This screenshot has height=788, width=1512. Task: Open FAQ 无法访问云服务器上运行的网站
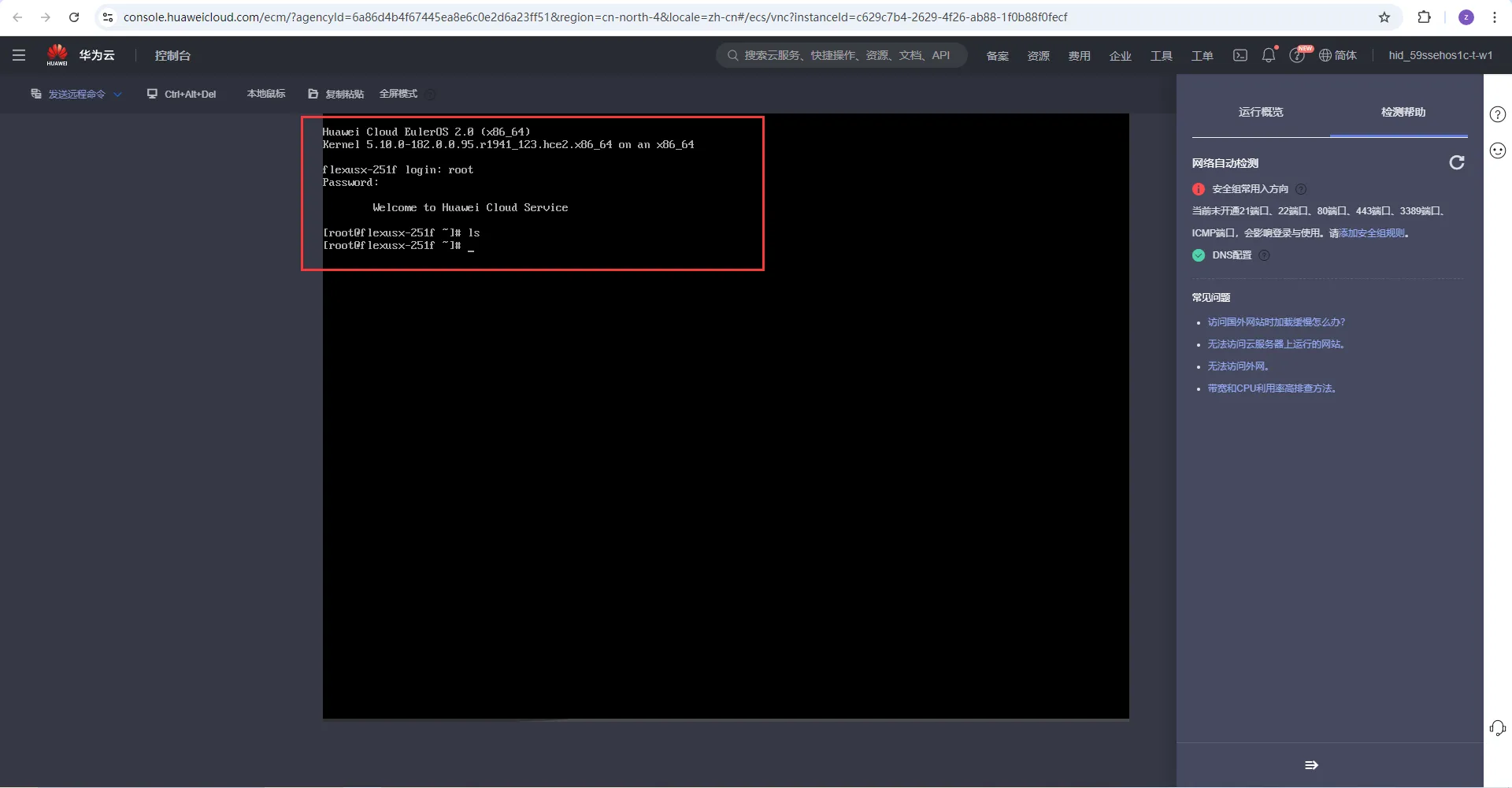click(x=1276, y=344)
